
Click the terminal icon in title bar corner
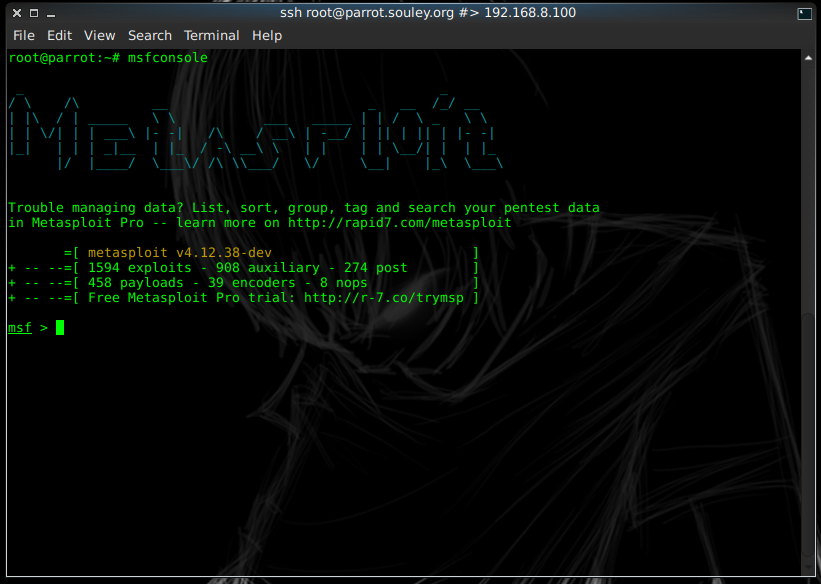[x=804, y=14]
